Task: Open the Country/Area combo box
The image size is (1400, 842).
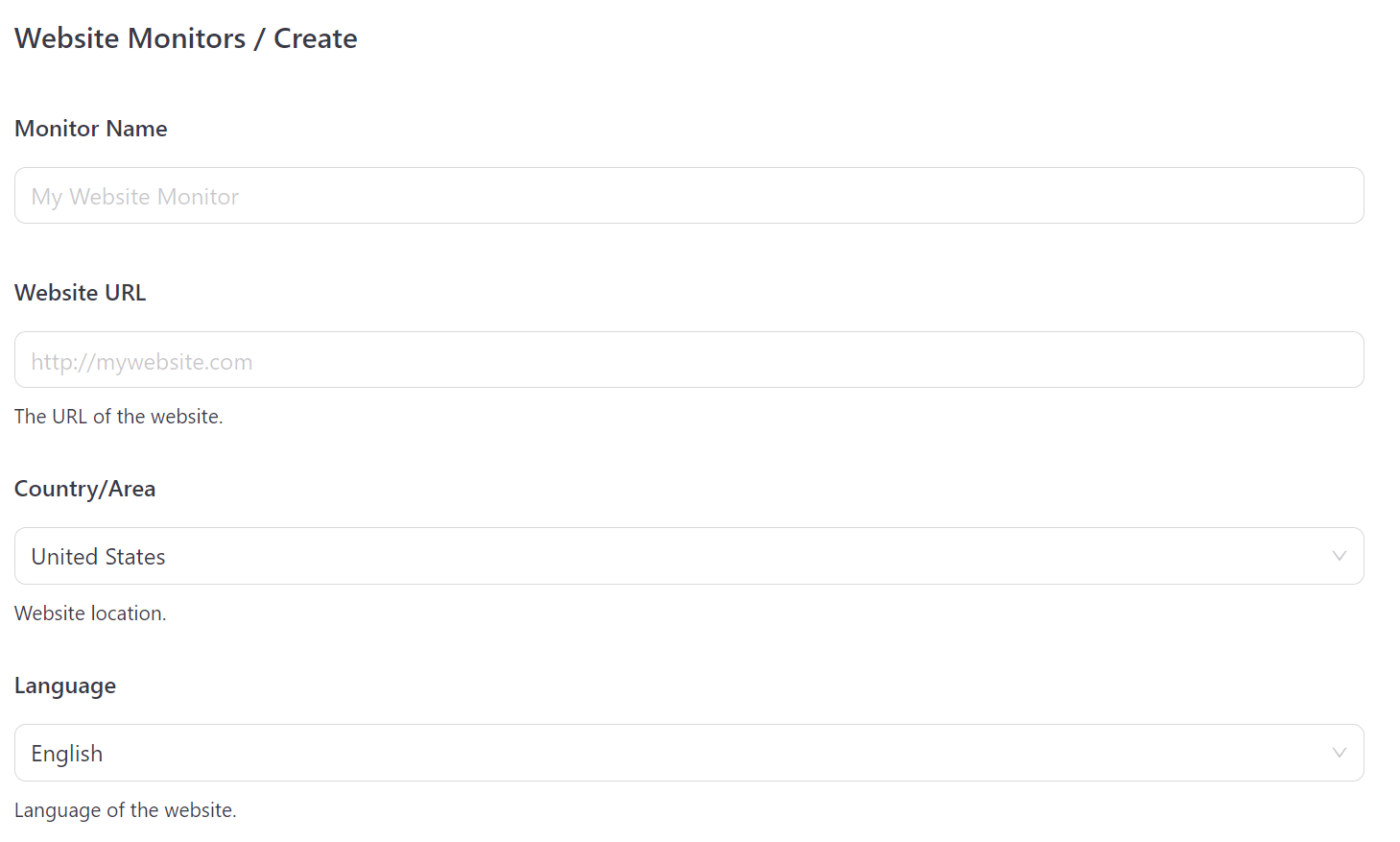Action: [x=689, y=556]
